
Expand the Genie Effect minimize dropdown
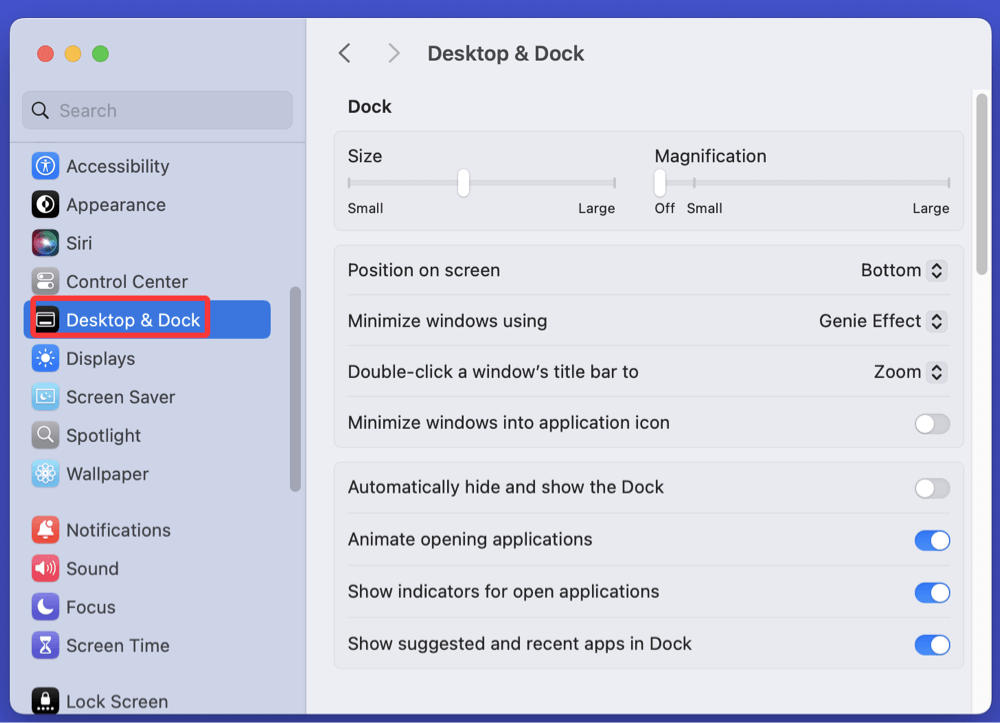[882, 321]
